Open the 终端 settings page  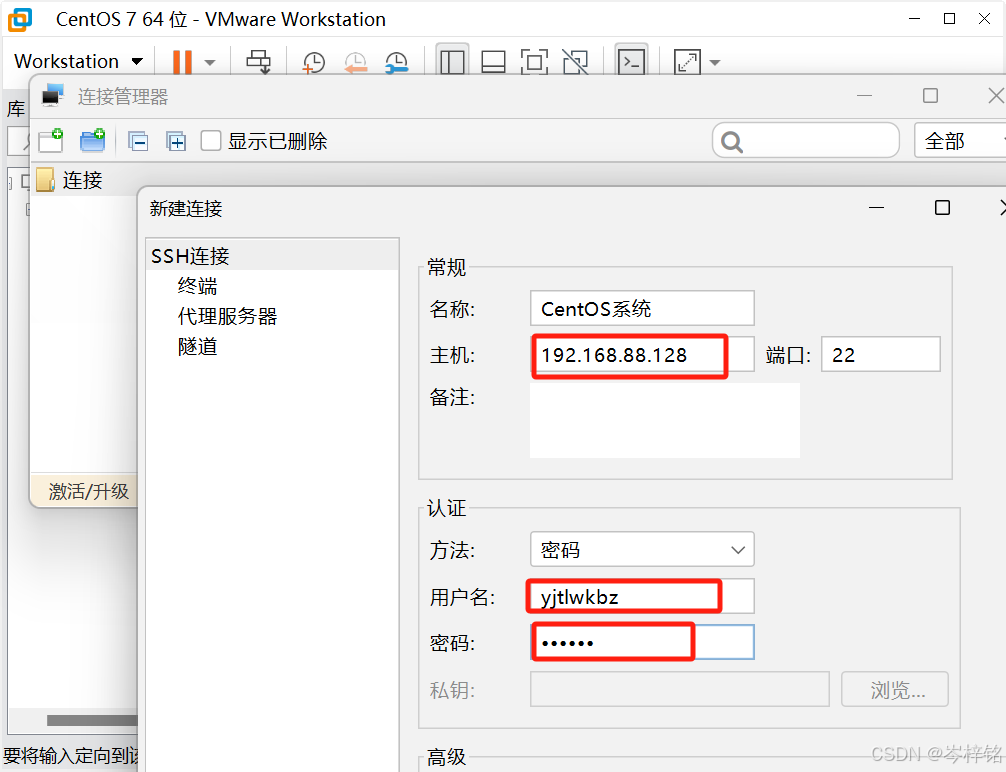(198, 286)
